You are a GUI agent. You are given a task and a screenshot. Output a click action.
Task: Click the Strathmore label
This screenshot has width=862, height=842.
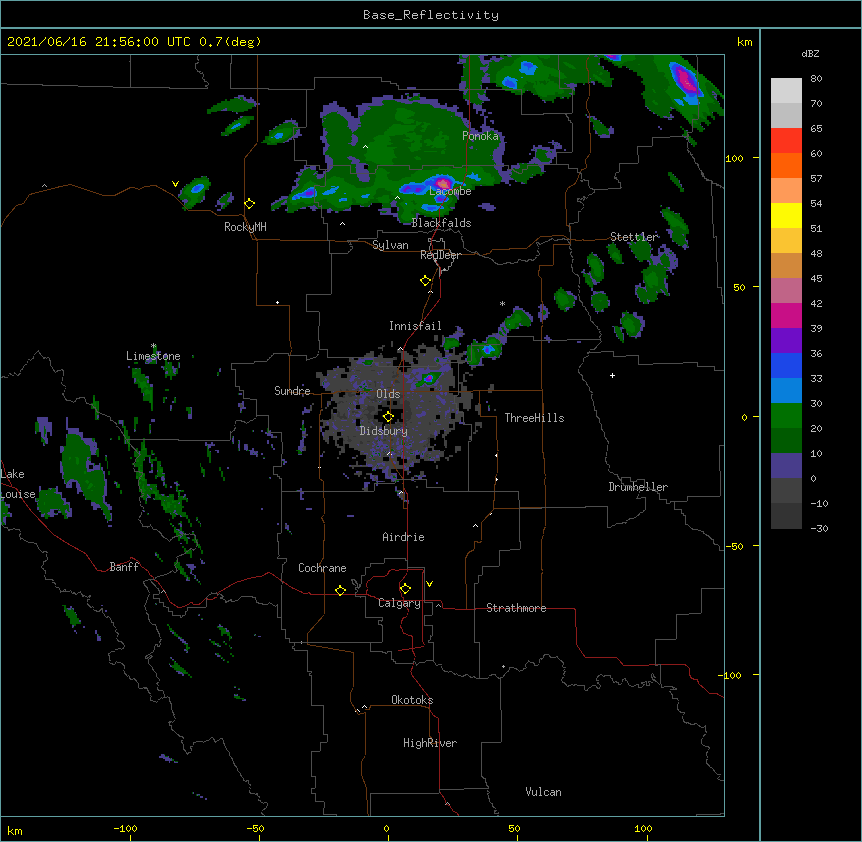pyautogui.click(x=516, y=608)
